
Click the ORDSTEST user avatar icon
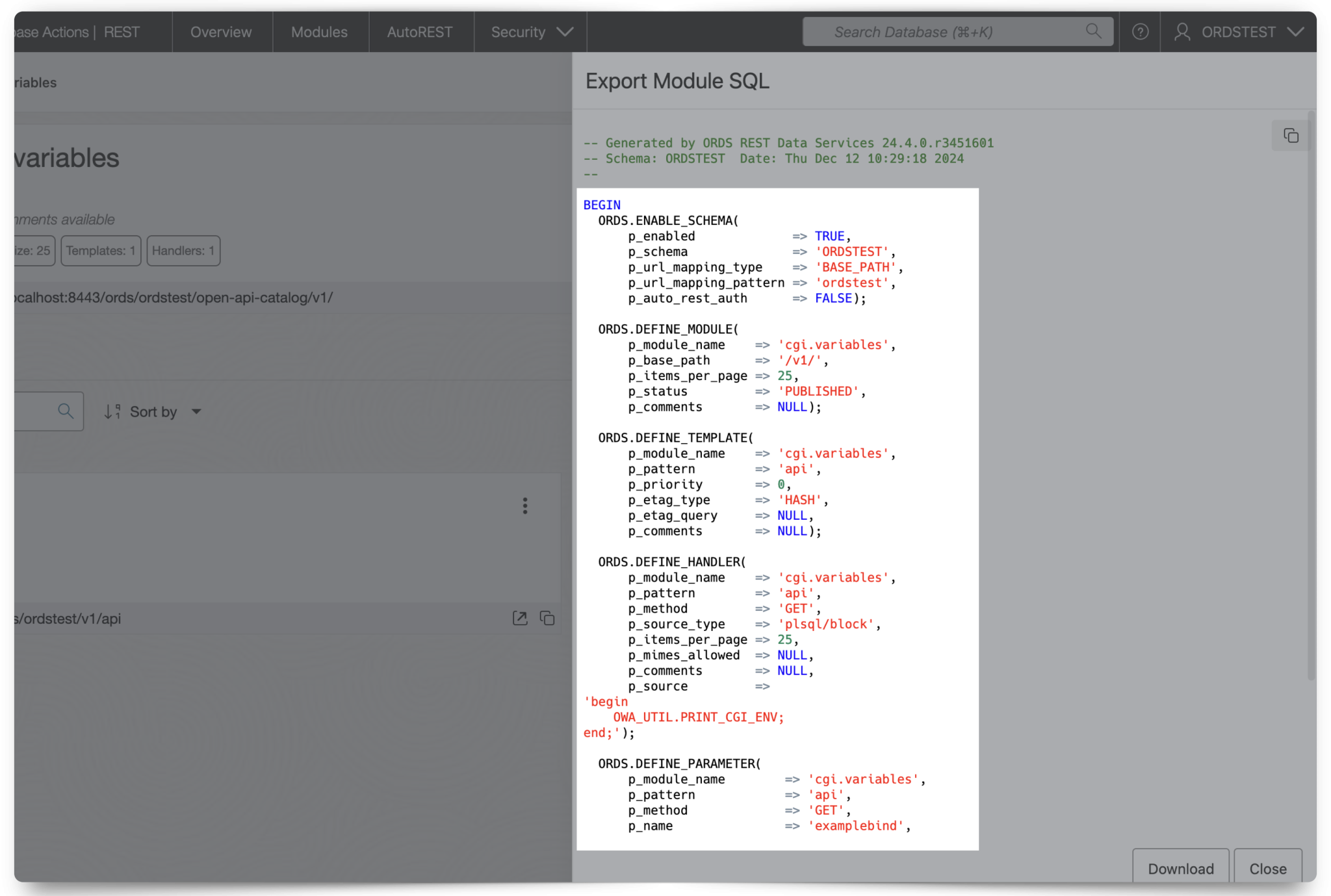coord(1182,32)
